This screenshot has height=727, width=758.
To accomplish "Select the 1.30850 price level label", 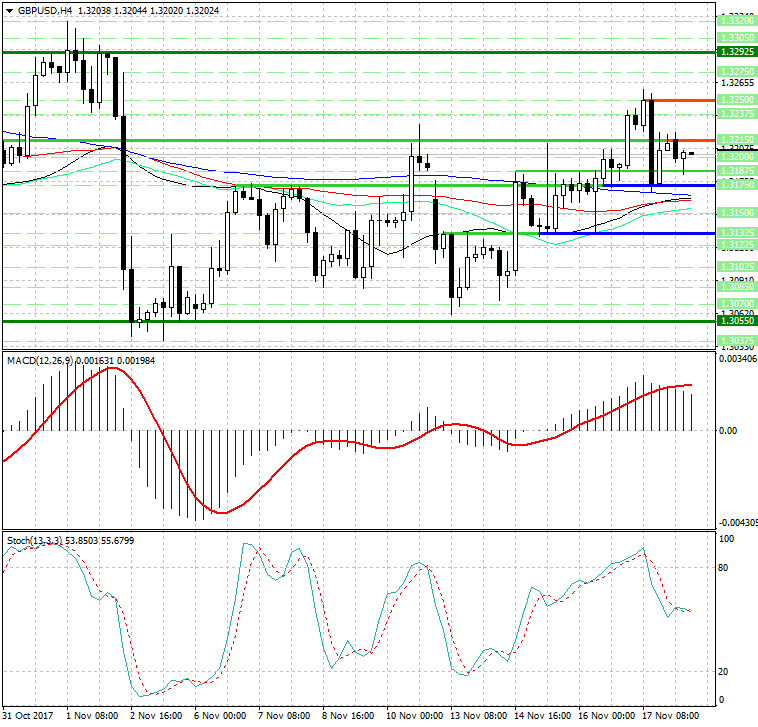I will [x=736, y=286].
